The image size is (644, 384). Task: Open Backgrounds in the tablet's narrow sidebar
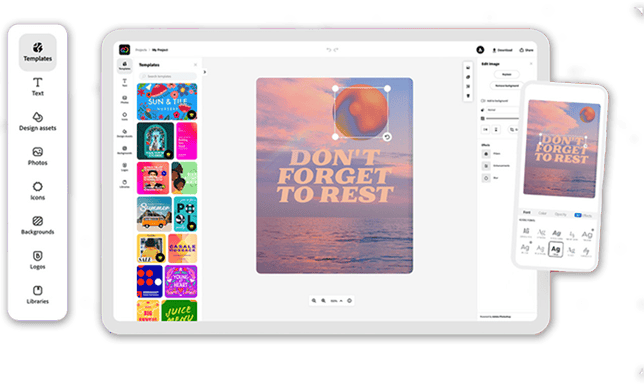point(124,150)
